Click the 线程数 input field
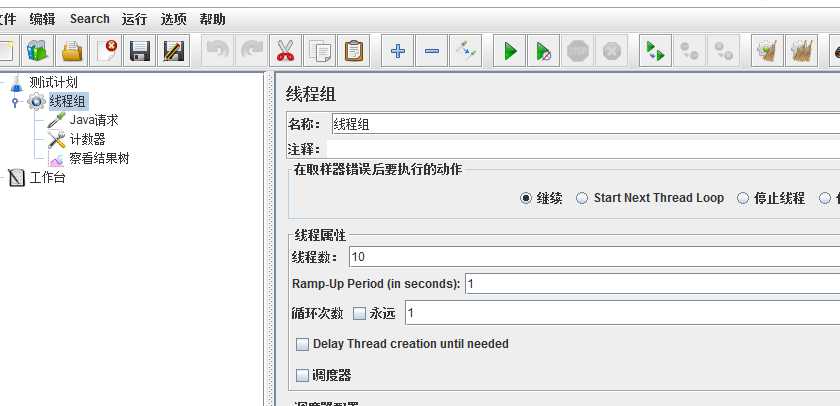This screenshot has width=840, height=406. [x=594, y=257]
